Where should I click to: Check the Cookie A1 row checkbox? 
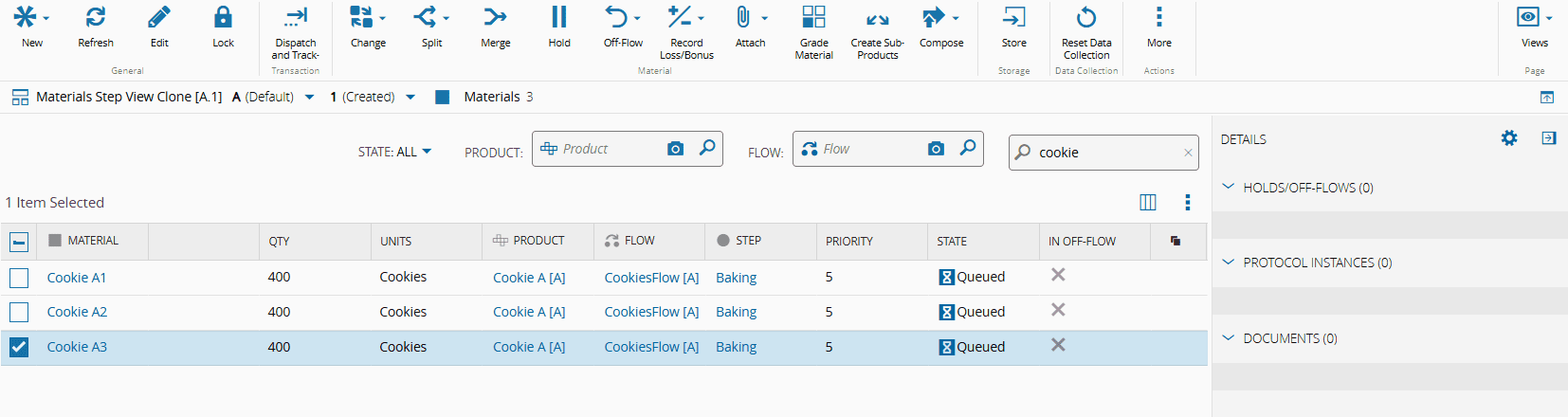click(19, 278)
